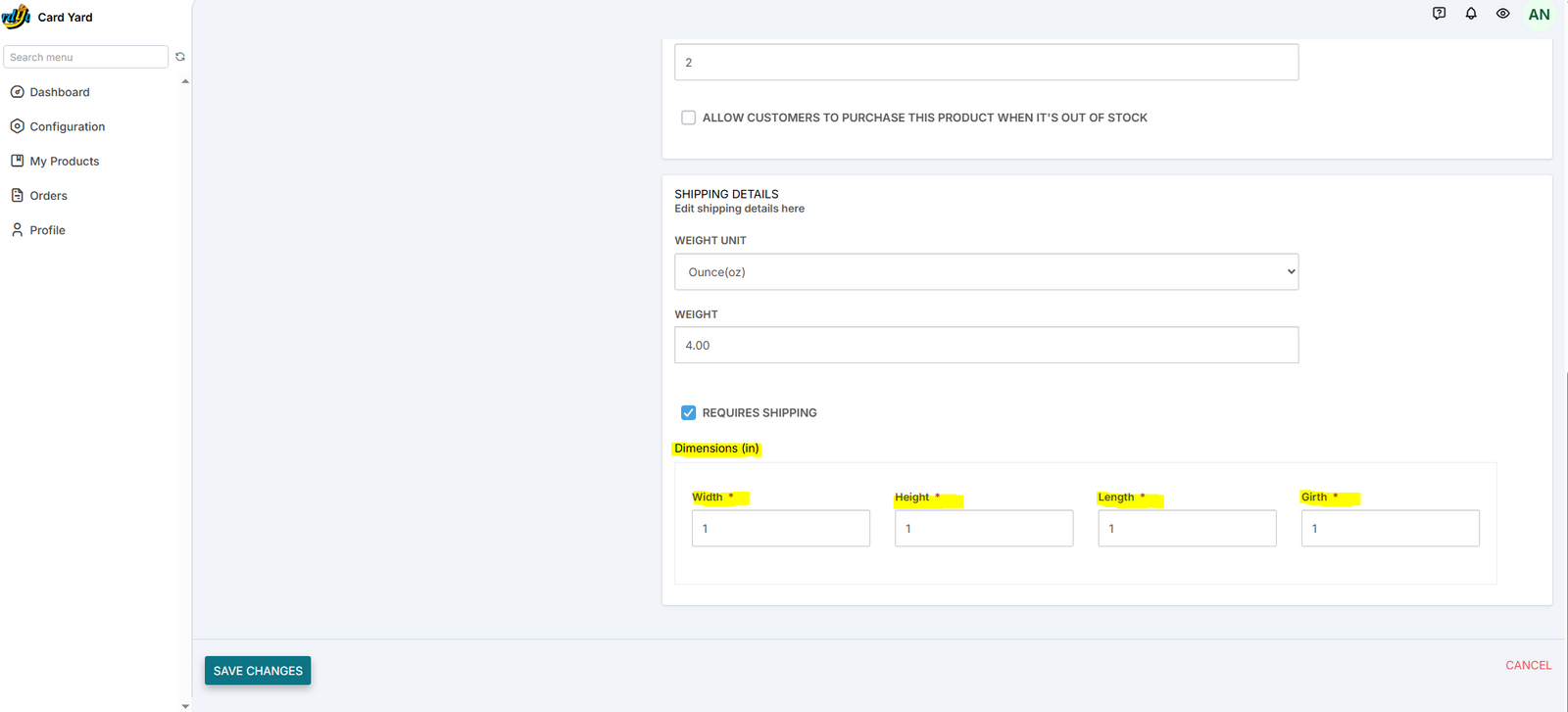Enable purchase when out of stock checkbox
Image resolution: width=1568 pixels, height=712 pixels.
click(689, 118)
